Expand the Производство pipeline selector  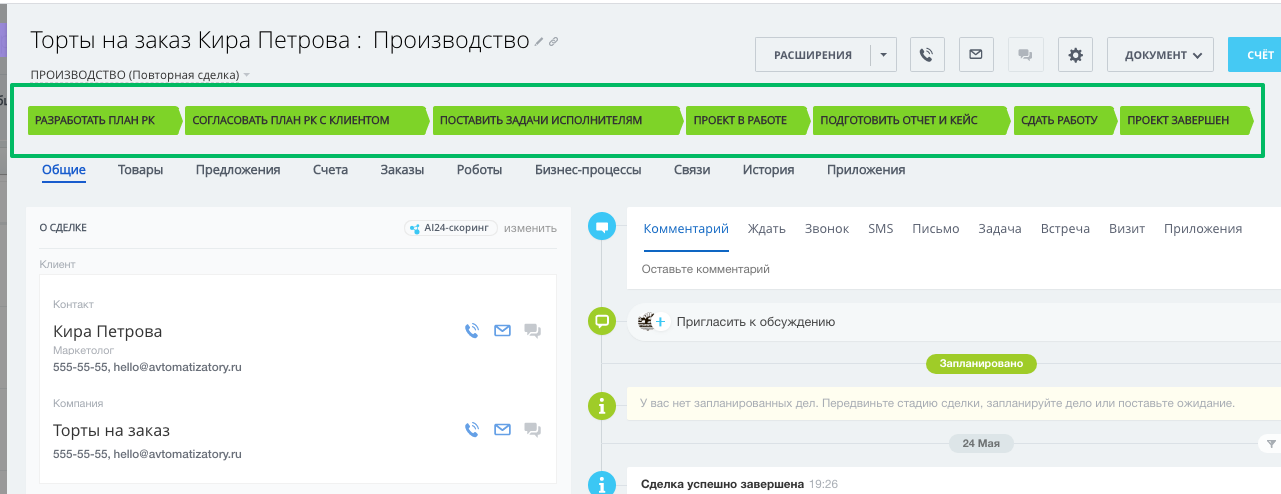[246, 75]
